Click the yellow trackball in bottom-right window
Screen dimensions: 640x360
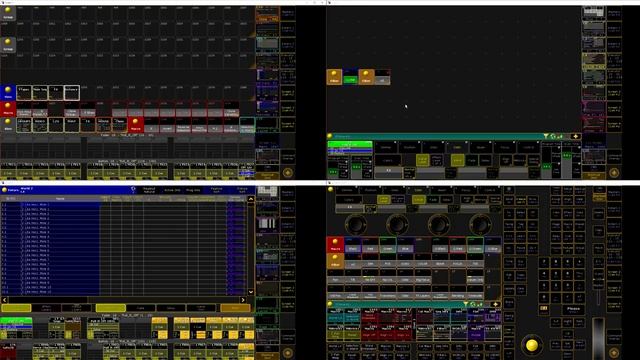tap(531, 345)
